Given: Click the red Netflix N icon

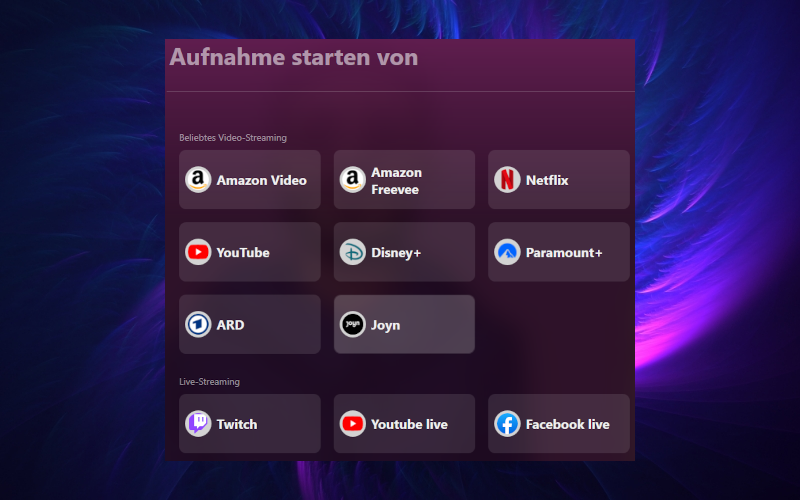Looking at the screenshot, I should coord(507,180).
